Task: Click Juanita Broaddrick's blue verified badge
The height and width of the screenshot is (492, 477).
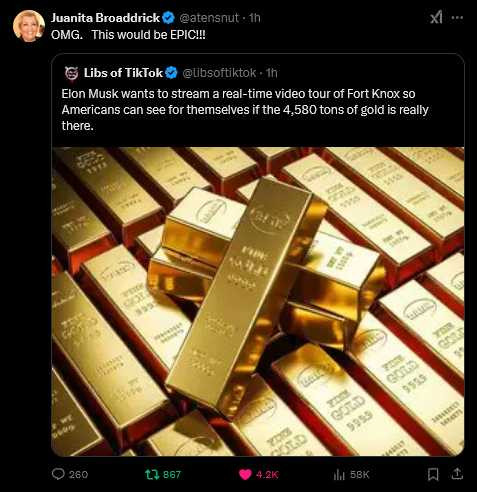Action: tap(168, 18)
